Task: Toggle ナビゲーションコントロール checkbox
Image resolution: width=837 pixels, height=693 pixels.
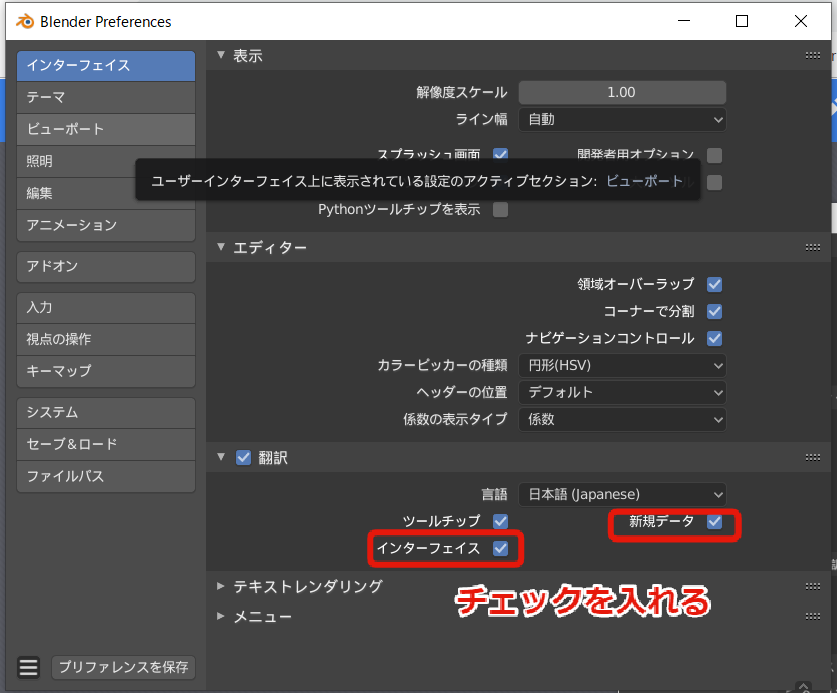Action: [x=714, y=338]
